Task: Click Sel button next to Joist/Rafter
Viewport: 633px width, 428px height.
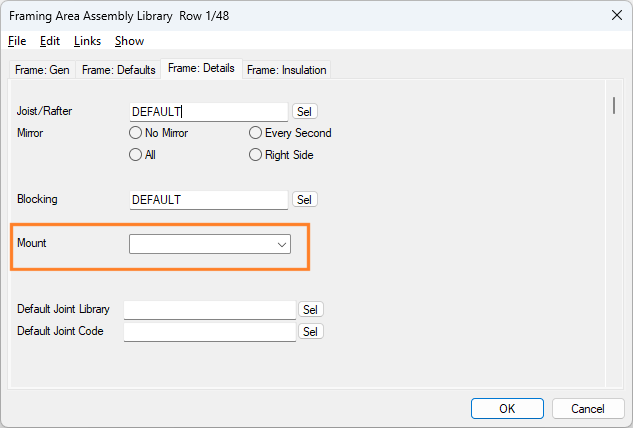Action: click(304, 112)
